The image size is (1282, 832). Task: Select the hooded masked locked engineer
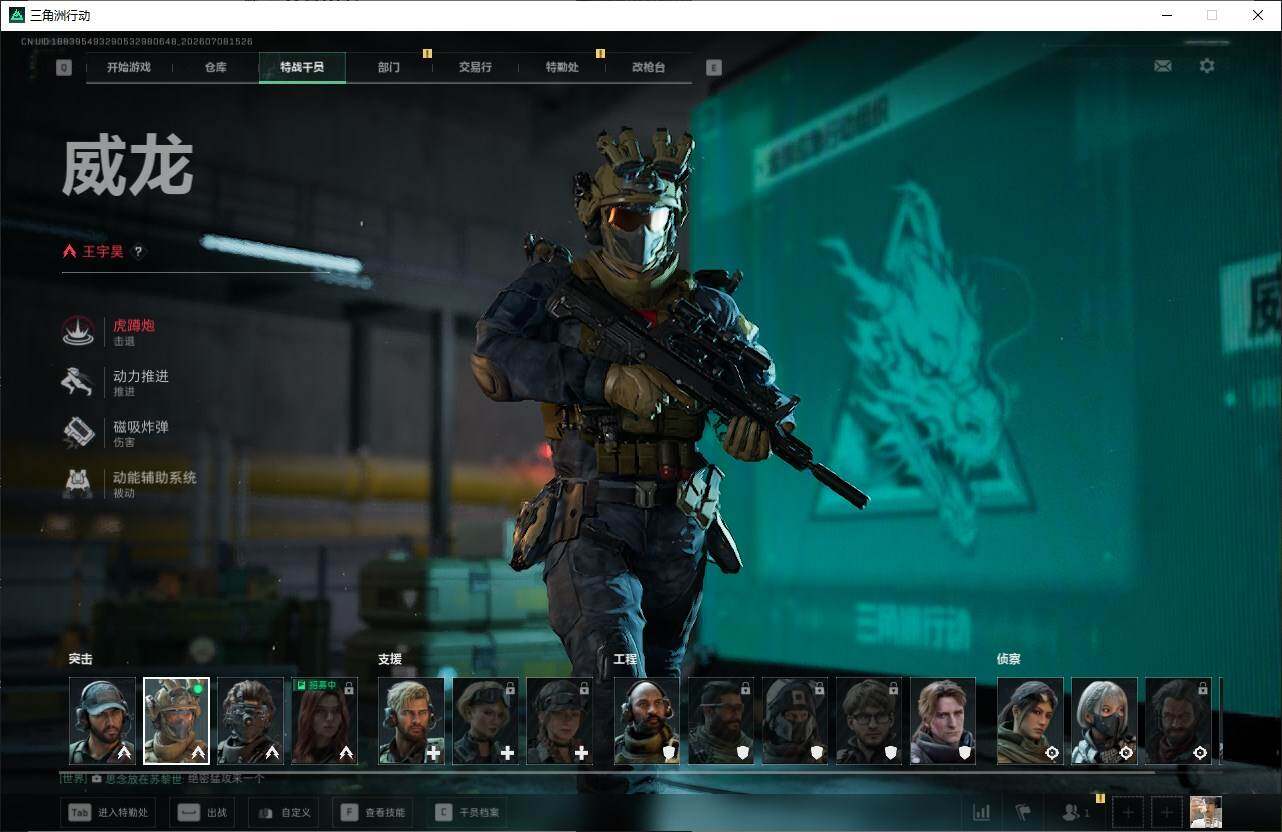795,721
